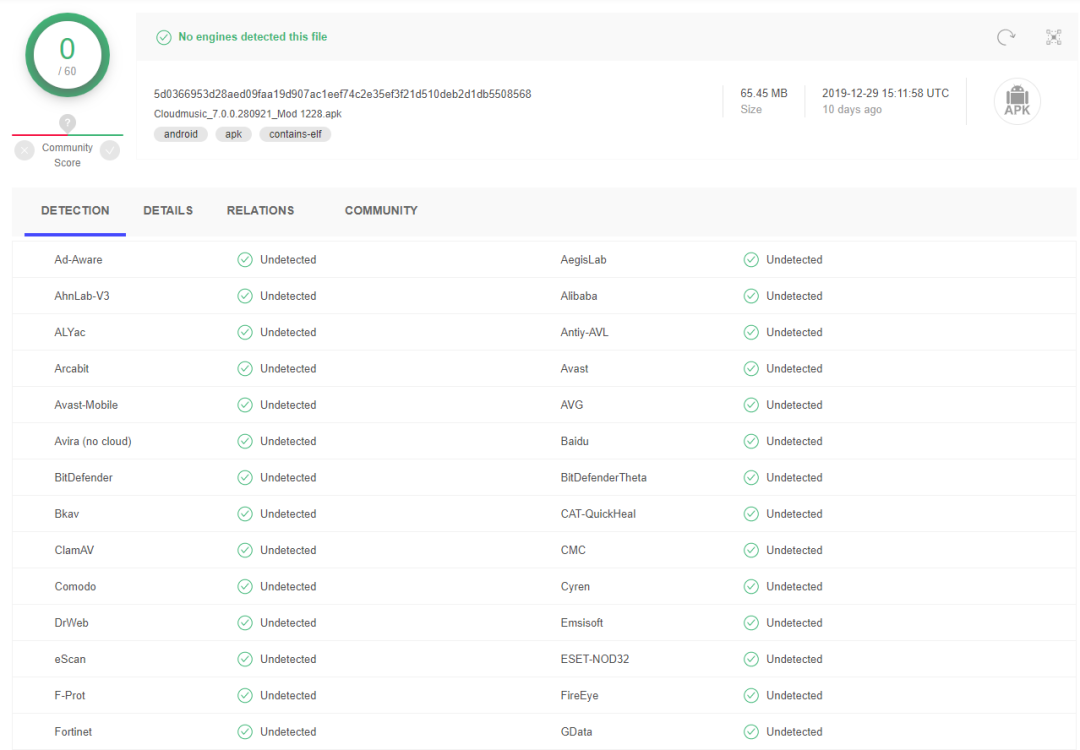Click Undetected result for CAT-QuickHeal
This screenshot has width=1080, height=750.
pos(794,514)
